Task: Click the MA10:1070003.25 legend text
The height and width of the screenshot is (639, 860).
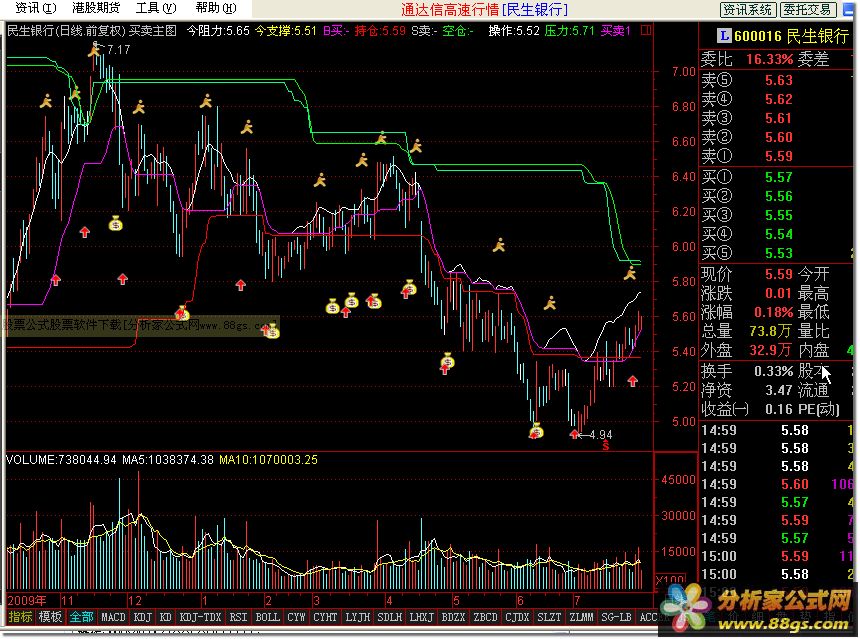Action: point(269,460)
